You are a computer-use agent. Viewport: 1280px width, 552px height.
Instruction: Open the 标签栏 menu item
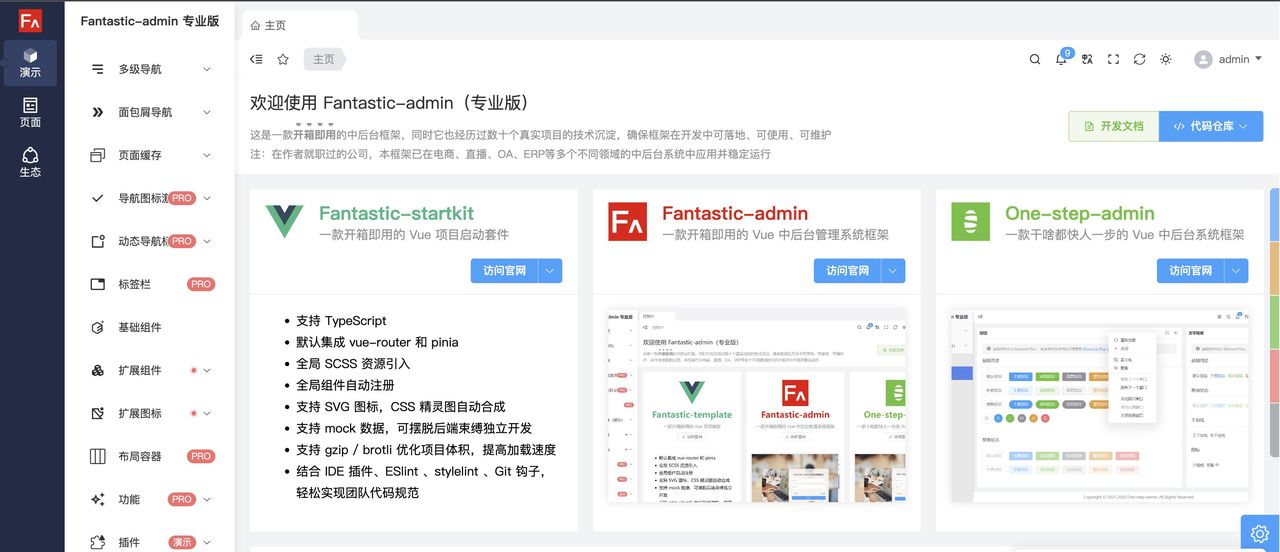[150, 284]
